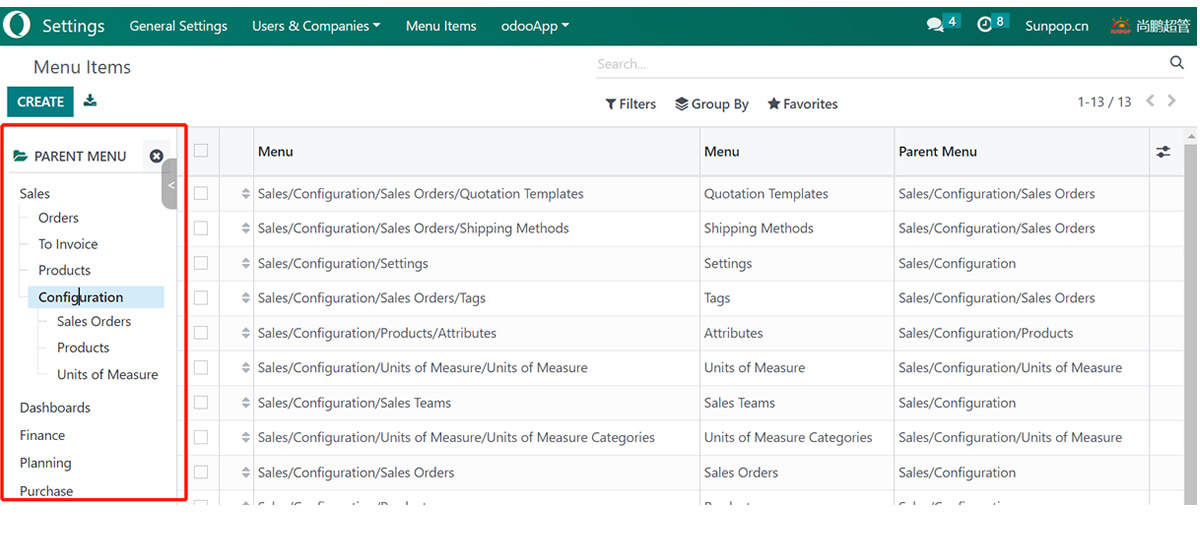Select Orders under Sales tree
Screen dimensions: 1200x542
pyautogui.click(x=58, y=218)
